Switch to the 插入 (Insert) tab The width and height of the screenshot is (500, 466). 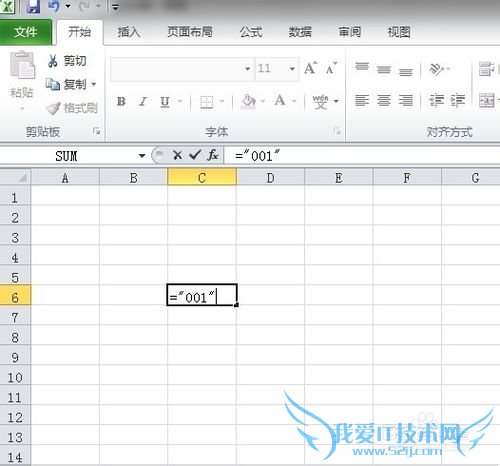coord(129,32)
